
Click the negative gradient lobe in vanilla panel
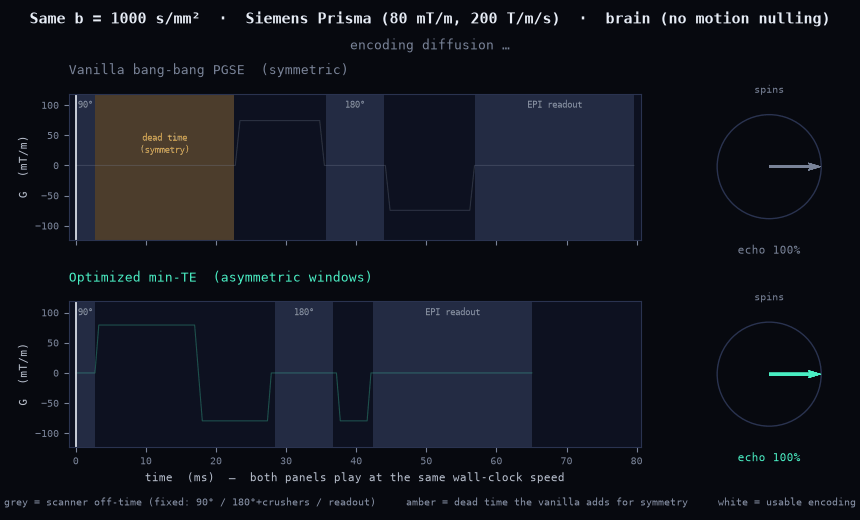[x=429, y=188]
